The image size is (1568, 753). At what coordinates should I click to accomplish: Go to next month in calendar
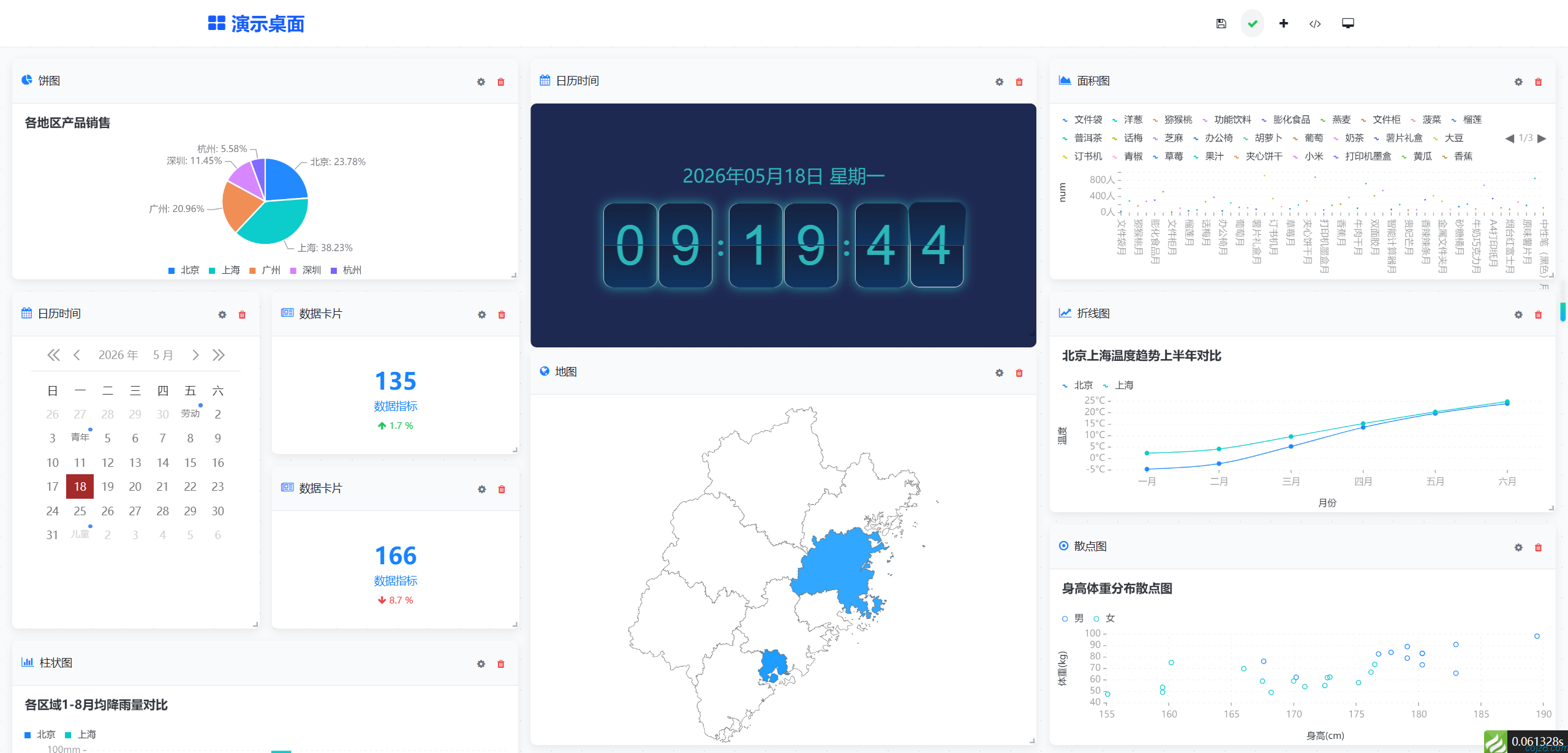pos(195,355)
